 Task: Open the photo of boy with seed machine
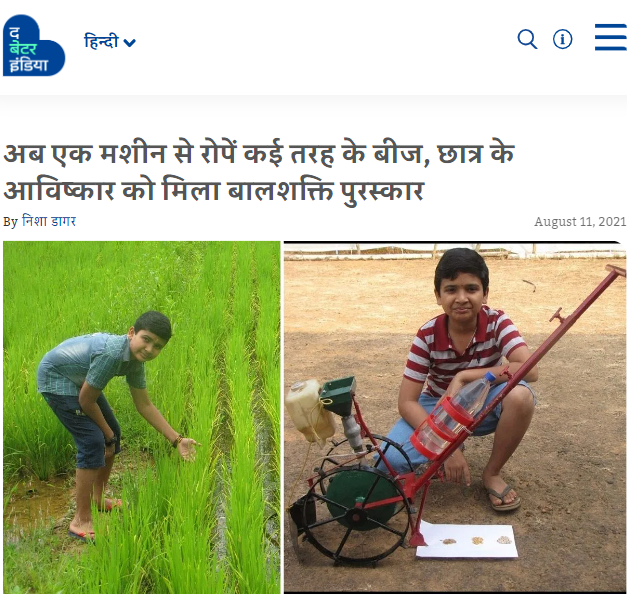point(455,417)
